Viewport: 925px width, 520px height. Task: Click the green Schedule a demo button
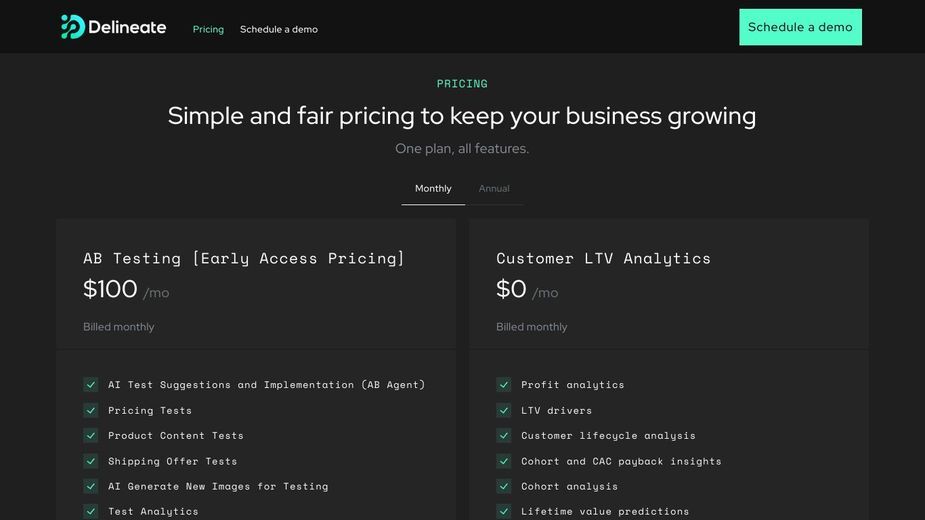(x=801, y=27)
